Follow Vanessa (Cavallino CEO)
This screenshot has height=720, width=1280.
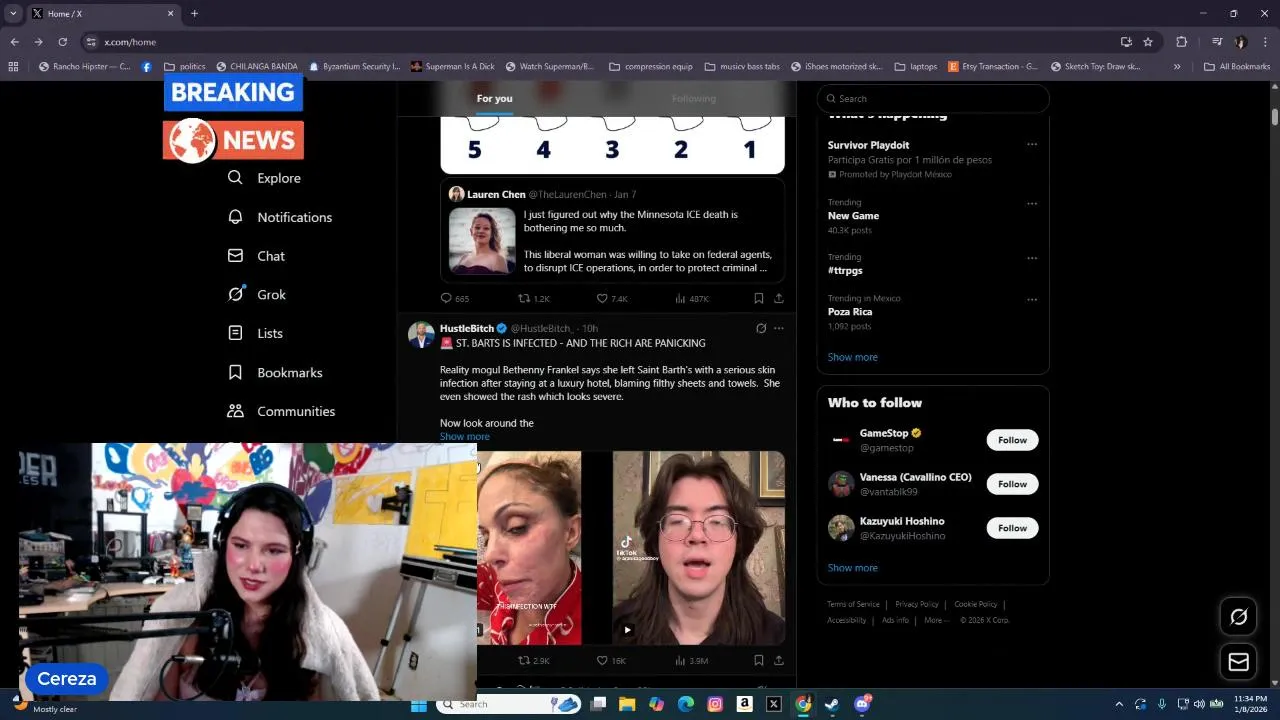[x=1012, y=484]
